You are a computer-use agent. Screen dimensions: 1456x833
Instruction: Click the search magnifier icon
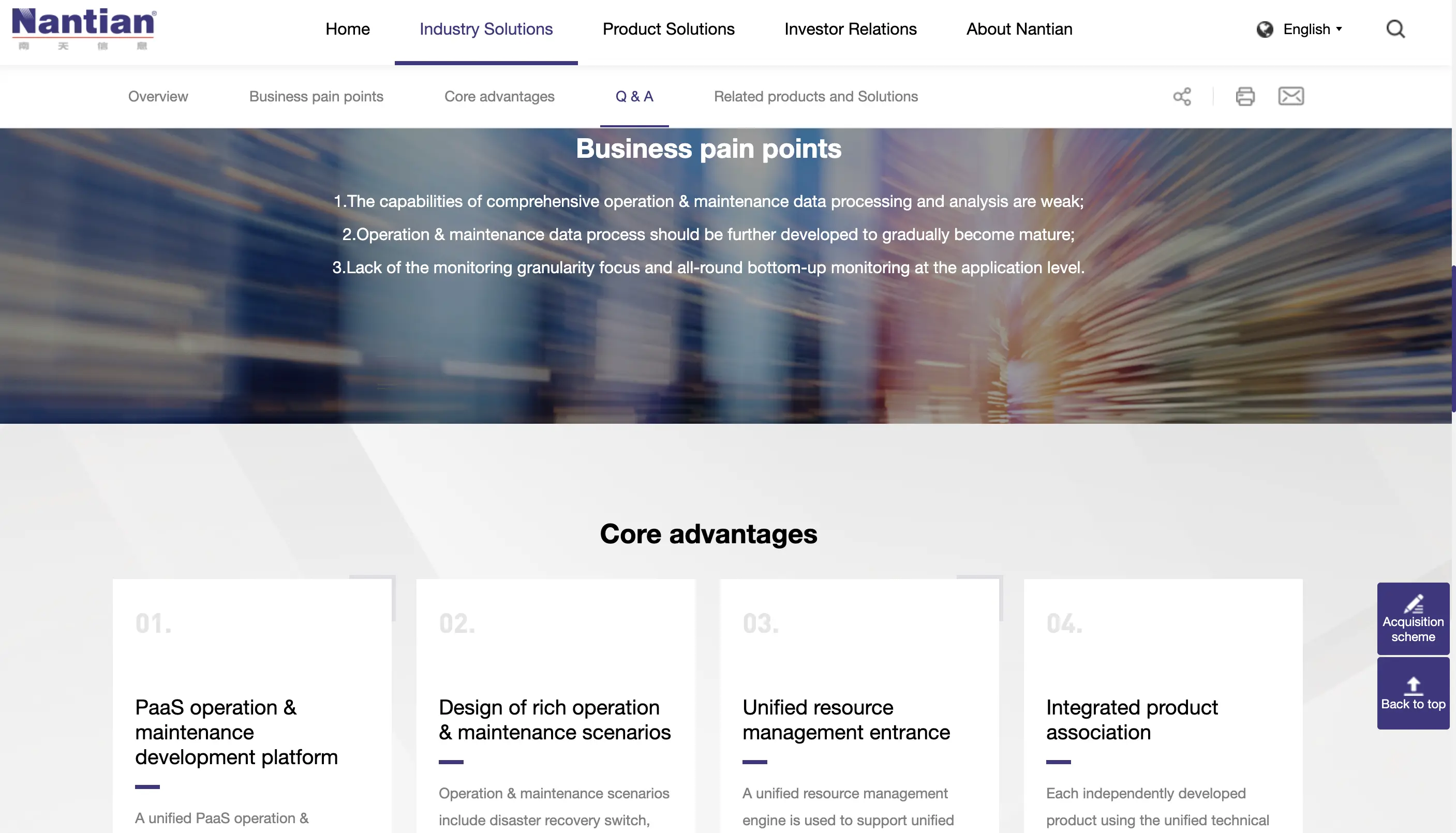click(1395, 28)
